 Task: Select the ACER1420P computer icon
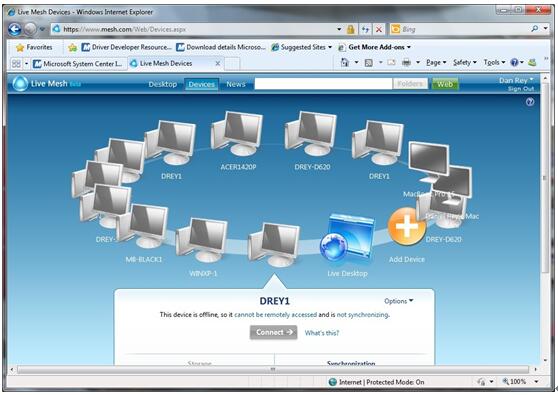[x=237, y=134]
